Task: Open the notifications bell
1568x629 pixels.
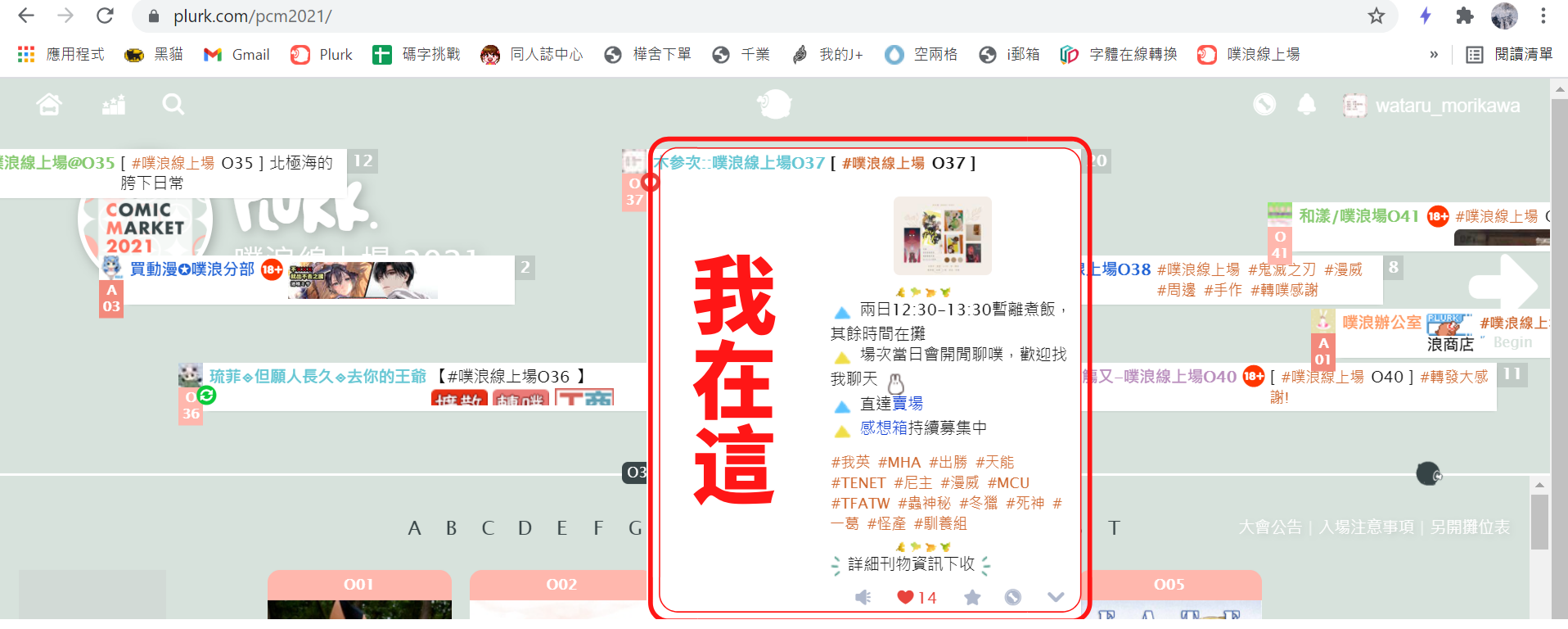Action: pyautogui.click(x=1307, y=104)
